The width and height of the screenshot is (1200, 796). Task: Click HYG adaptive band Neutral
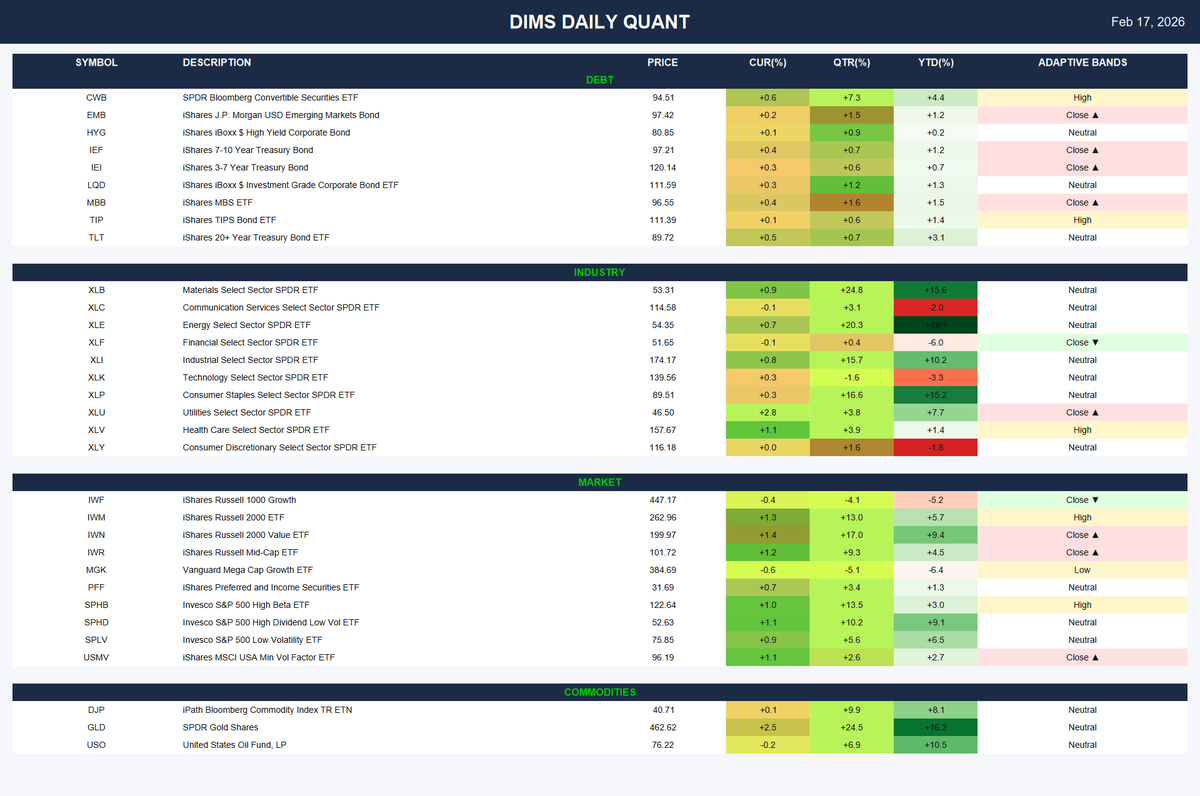[x=1082, y=133]
